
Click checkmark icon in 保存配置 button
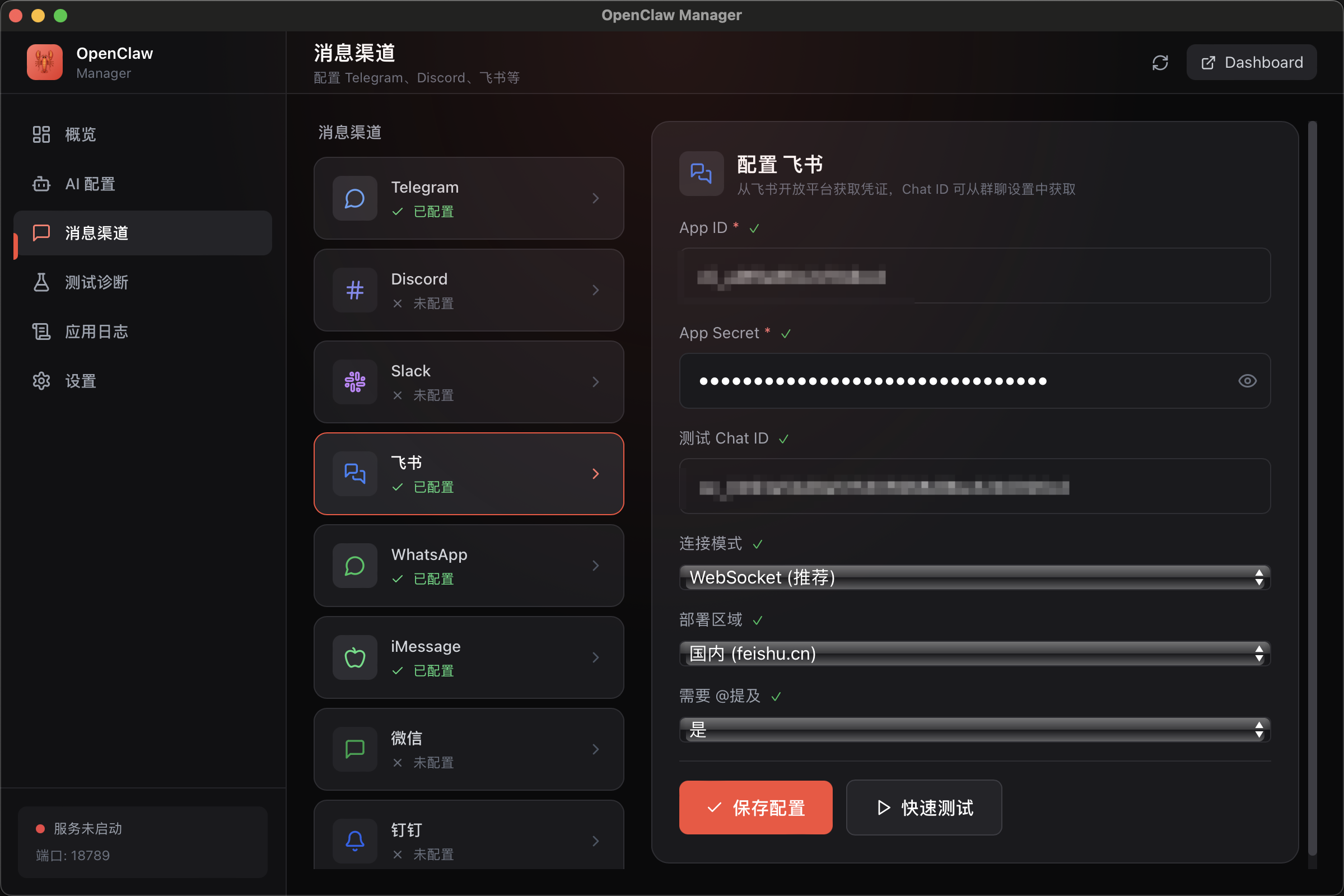(713, 808)
